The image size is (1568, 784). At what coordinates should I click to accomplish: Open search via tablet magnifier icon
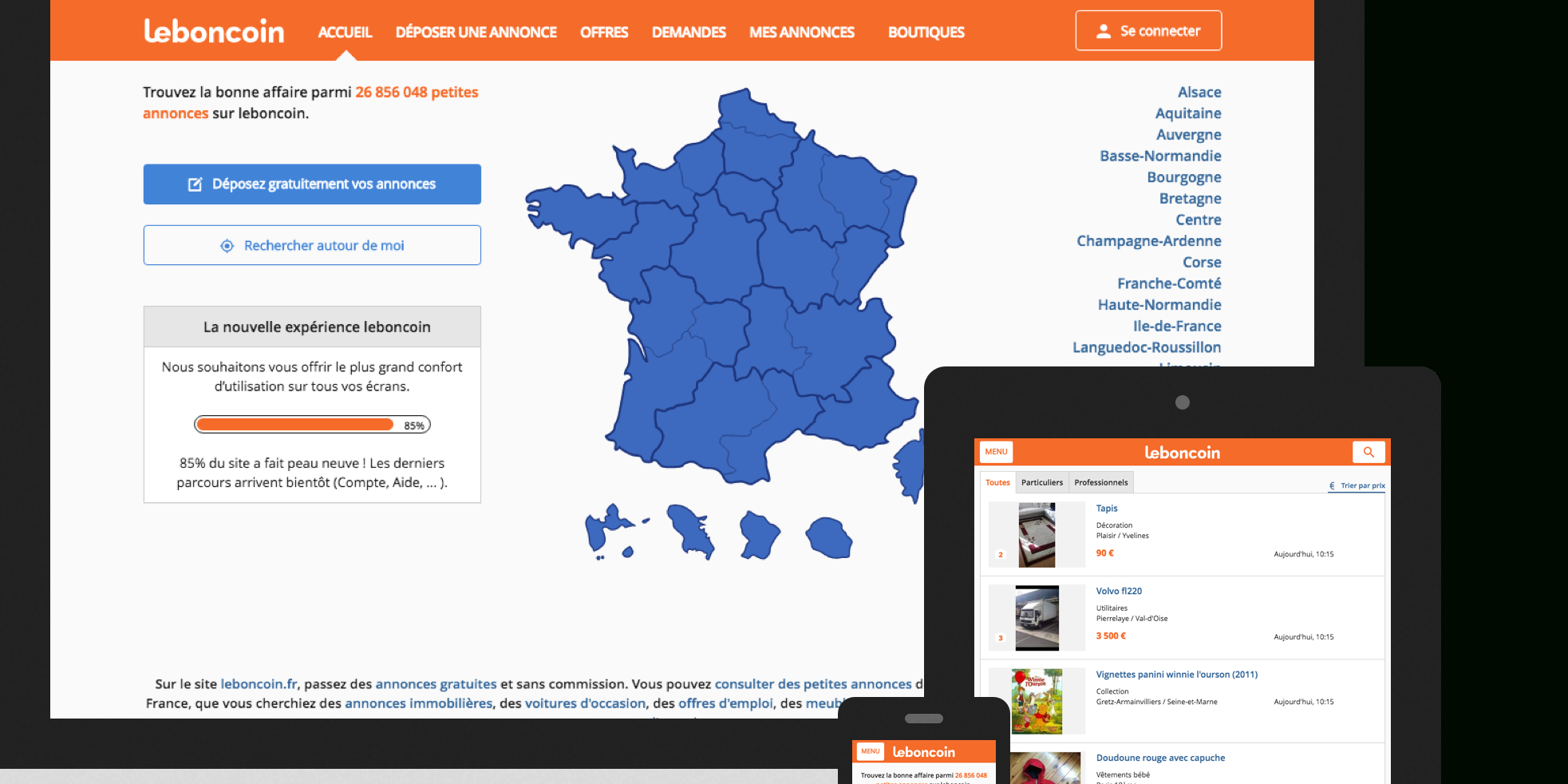tap(1369, 452)
